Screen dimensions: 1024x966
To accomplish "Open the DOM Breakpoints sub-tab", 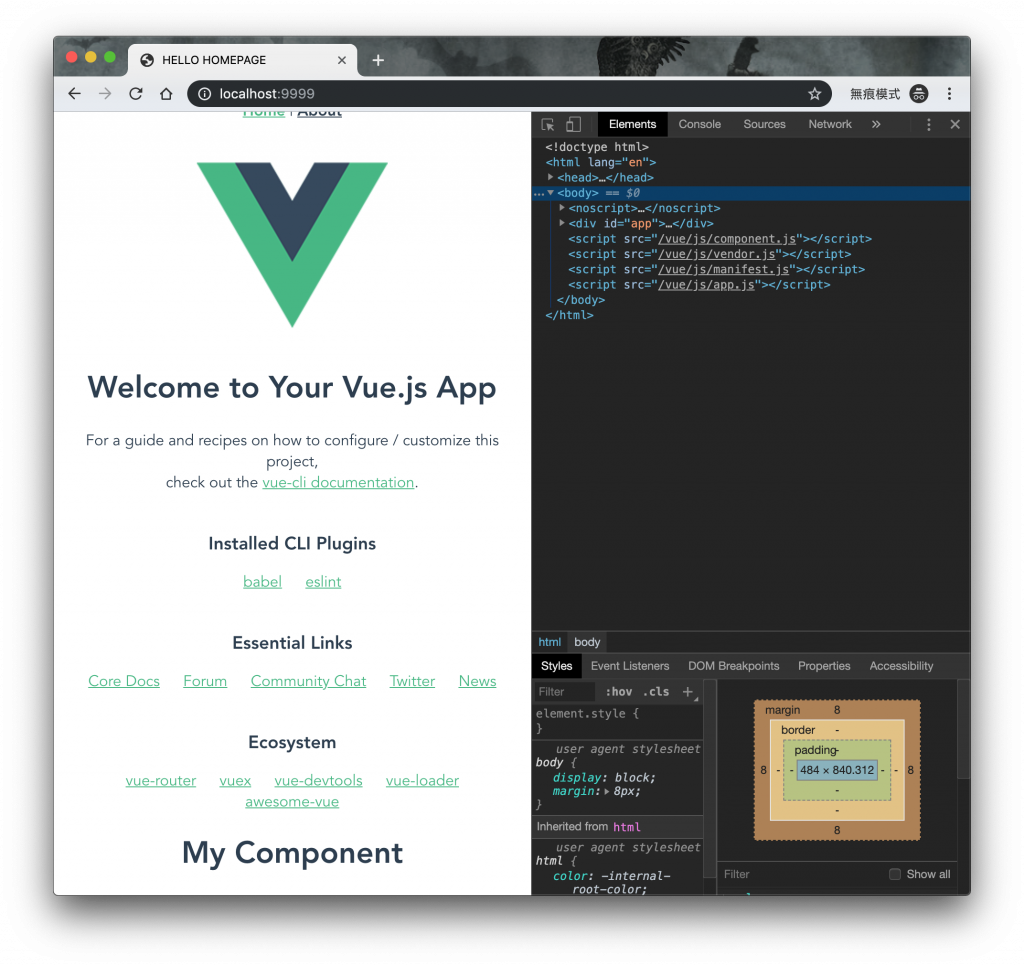I will click(x=733, y=666).
